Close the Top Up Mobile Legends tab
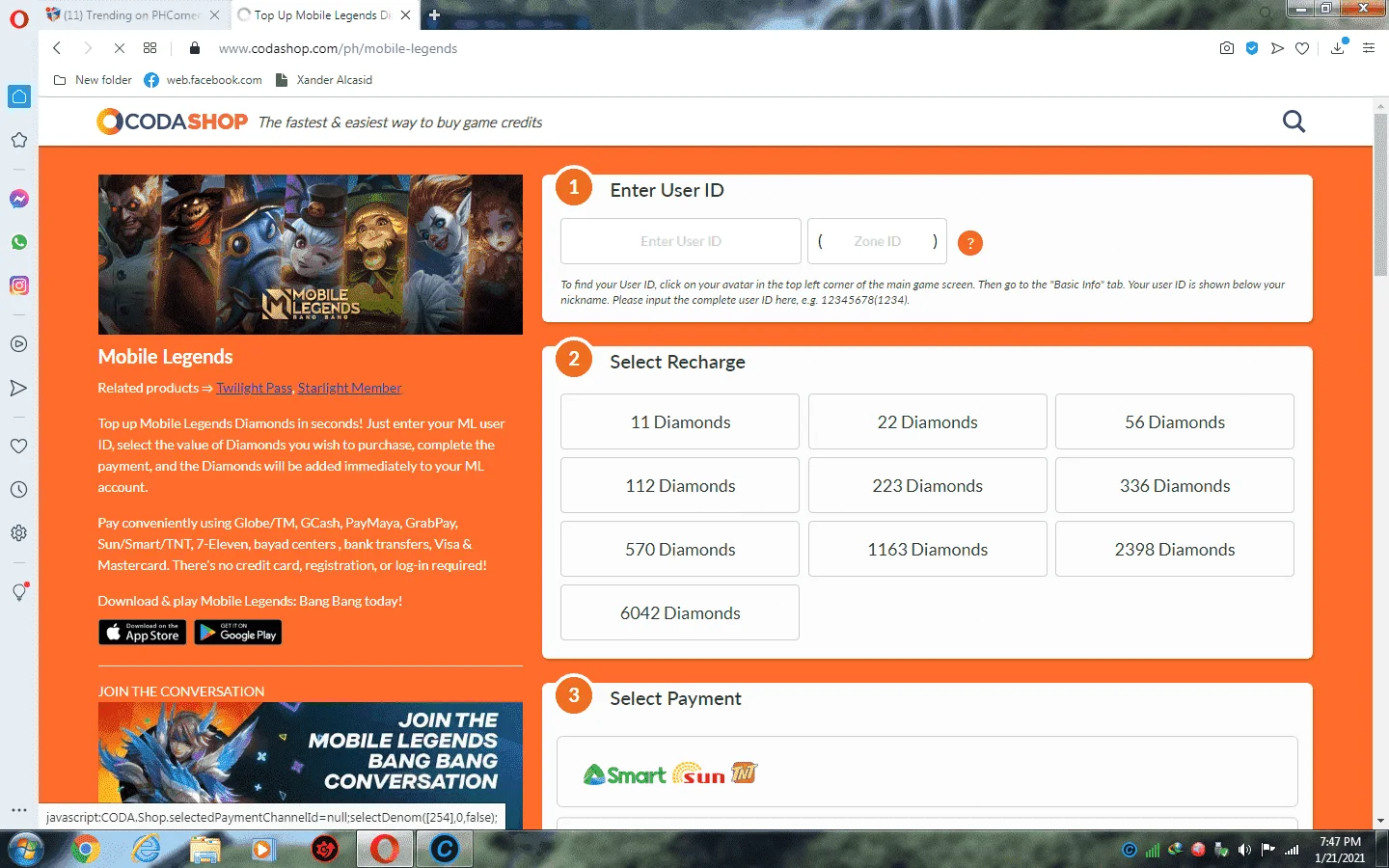1389x868 pixels. (406, 15)
